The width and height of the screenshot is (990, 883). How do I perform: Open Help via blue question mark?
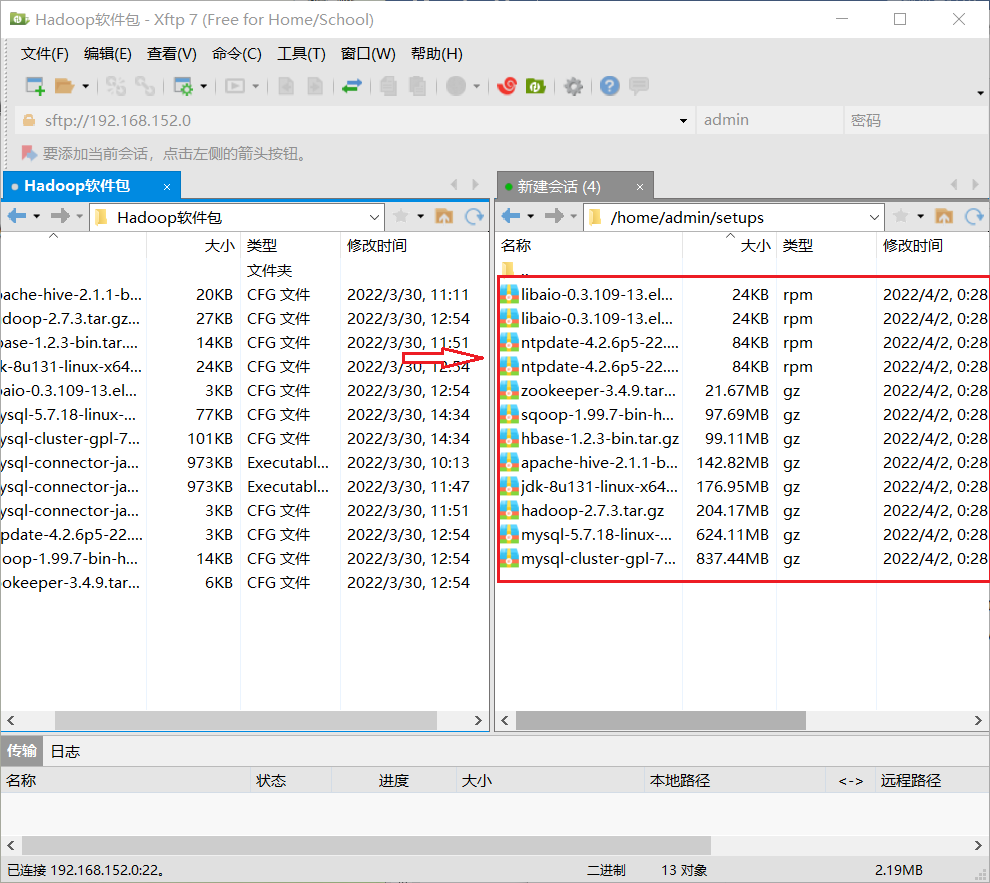[x=609, y=86]
